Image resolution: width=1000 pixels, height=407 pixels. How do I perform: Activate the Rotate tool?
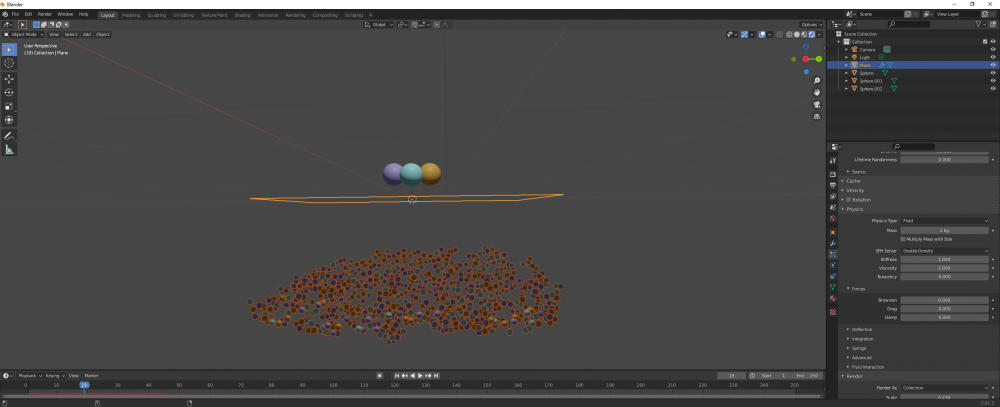click(9, 92)
